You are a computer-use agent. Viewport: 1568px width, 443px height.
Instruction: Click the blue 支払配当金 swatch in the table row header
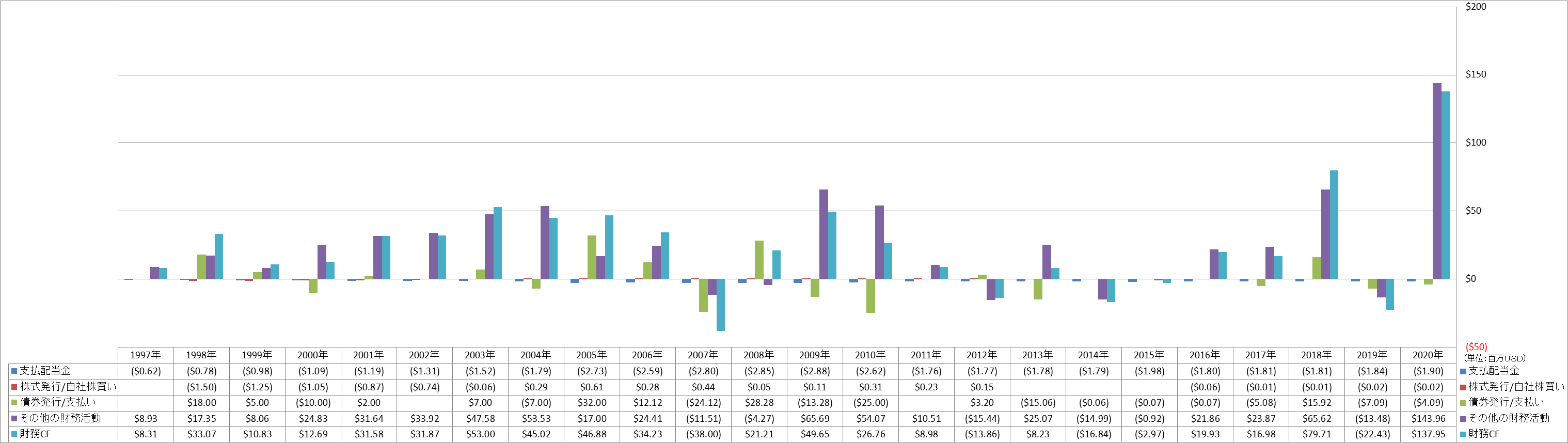click(14, 371)
